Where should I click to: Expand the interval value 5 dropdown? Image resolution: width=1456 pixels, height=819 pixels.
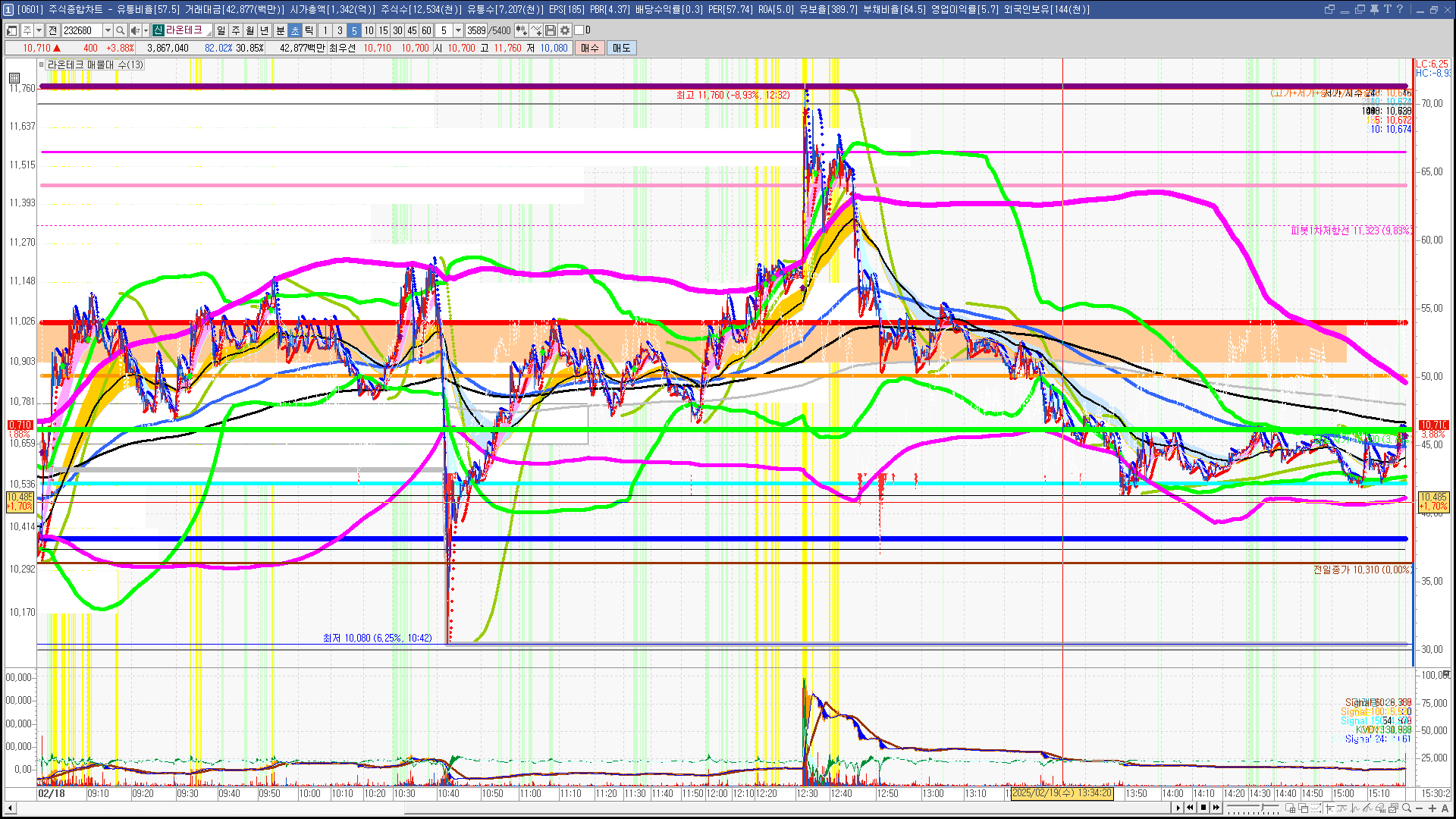(458, 30)
